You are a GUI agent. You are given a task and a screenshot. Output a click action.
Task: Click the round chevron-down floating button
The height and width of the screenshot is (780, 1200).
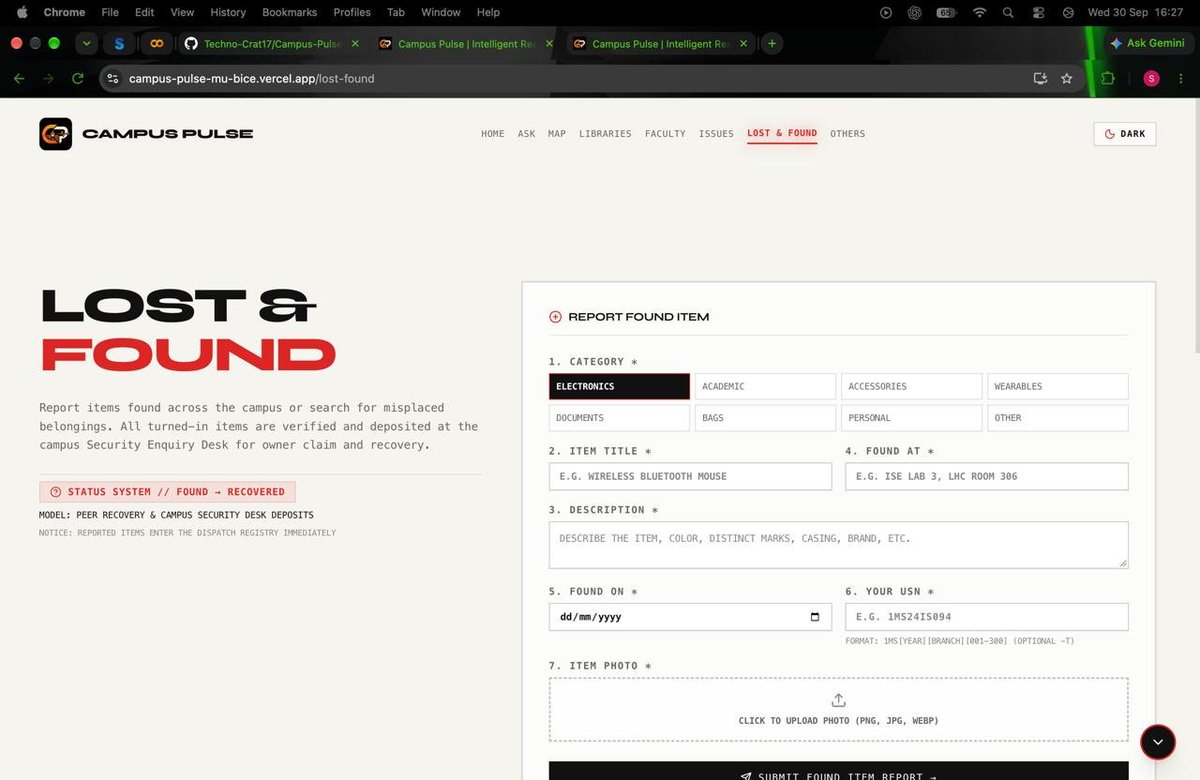1157,741
